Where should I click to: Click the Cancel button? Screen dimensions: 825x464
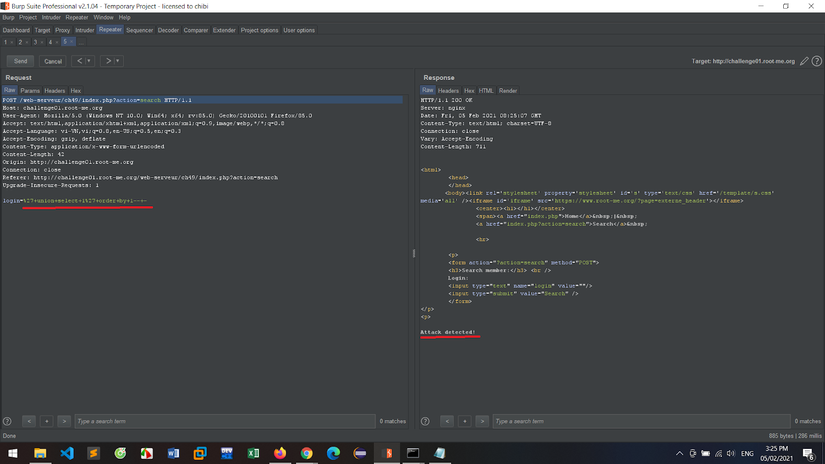click(53, 61)
